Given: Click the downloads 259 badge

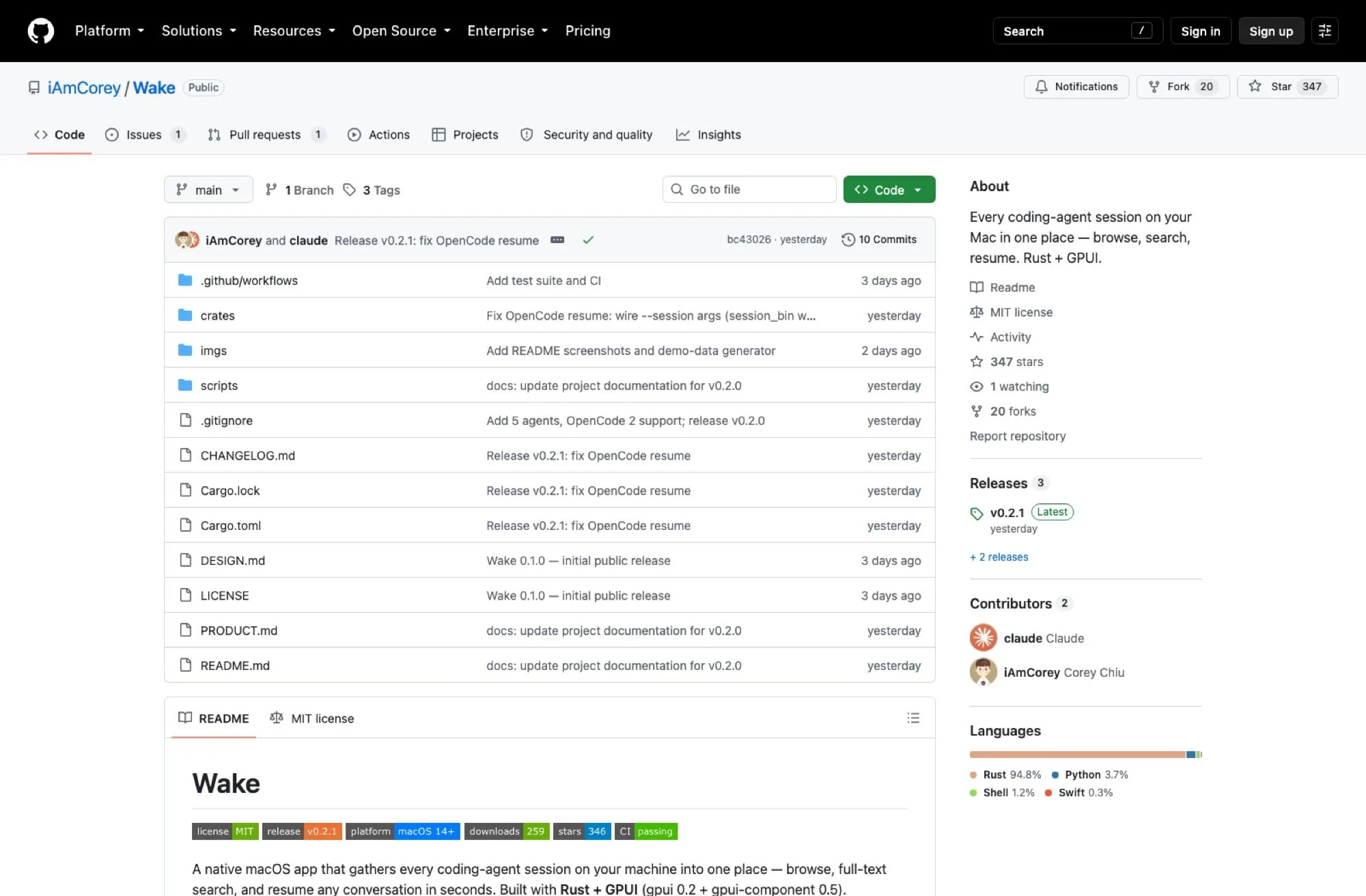Looking at the screenshot, I should pyautogui.click(x=507, y=831).
